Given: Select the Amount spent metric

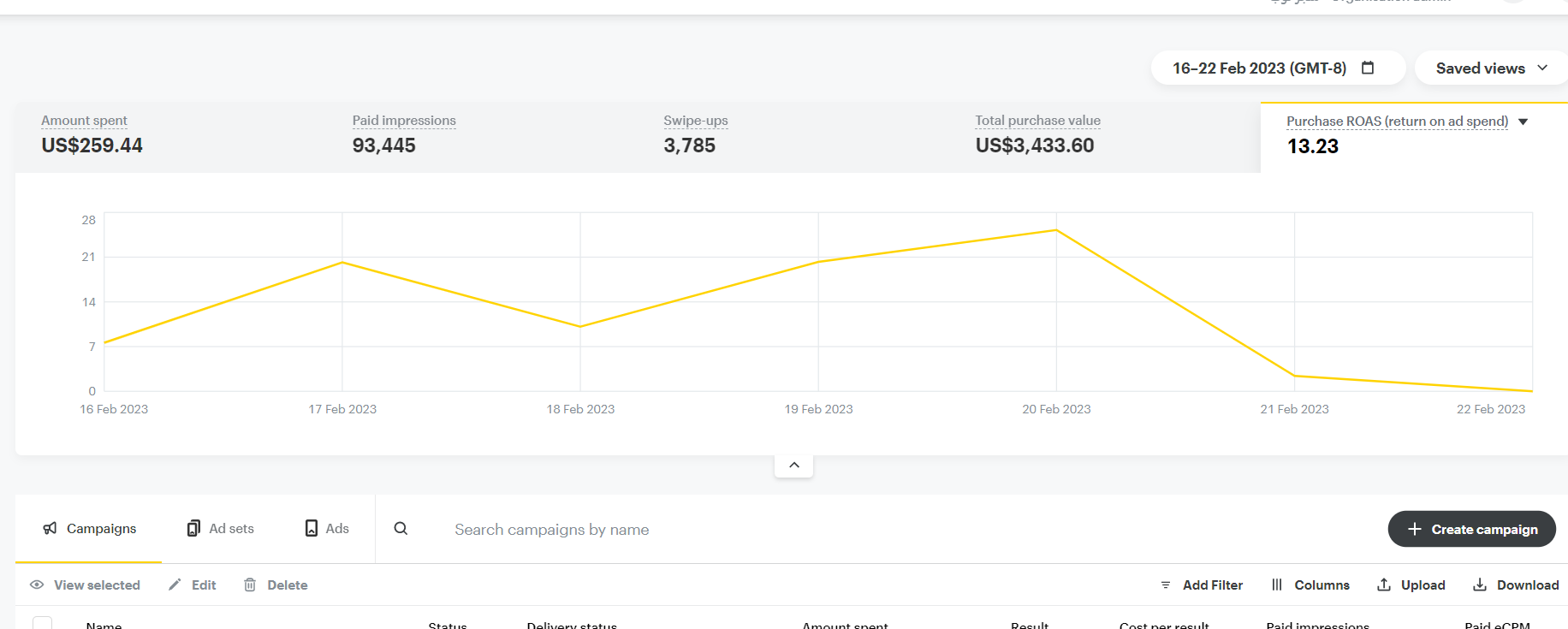Looking at the screenshot, I should [x=92, y=135].
